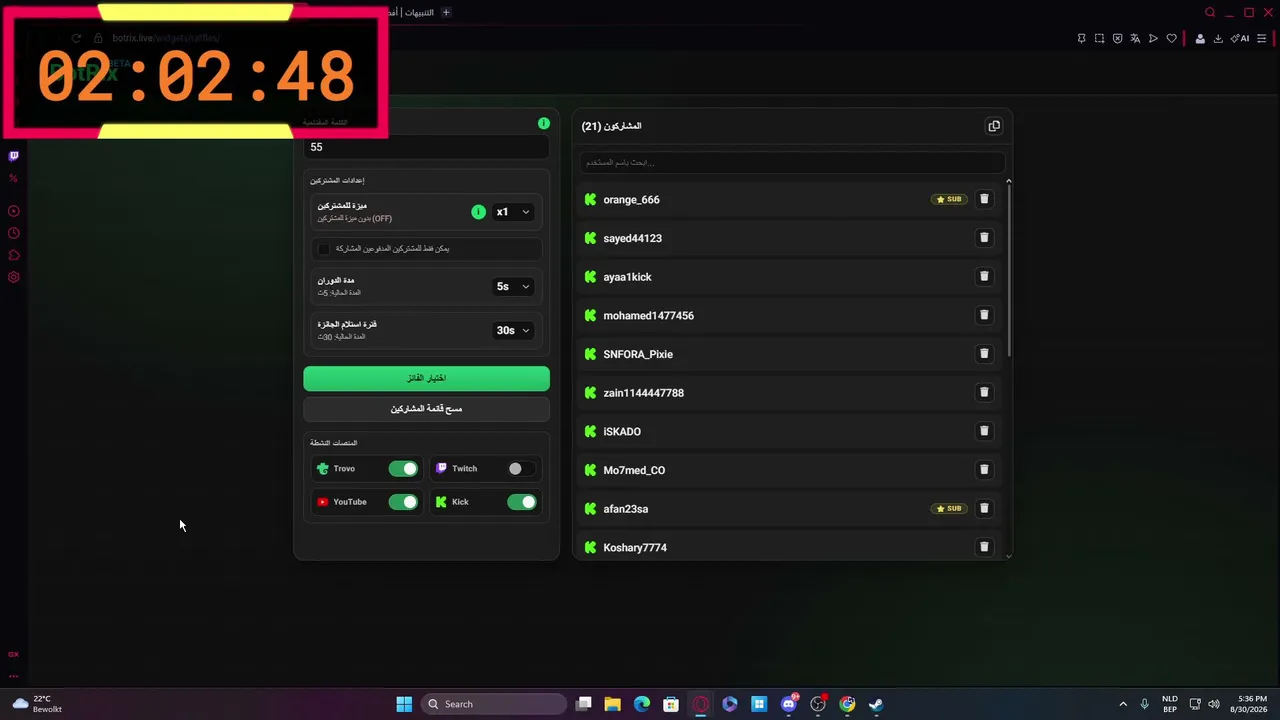The image size is (1280, 720).
Task: Enable the Twitch platform switch
Action: pyautogui.click(x=521, y=468)
